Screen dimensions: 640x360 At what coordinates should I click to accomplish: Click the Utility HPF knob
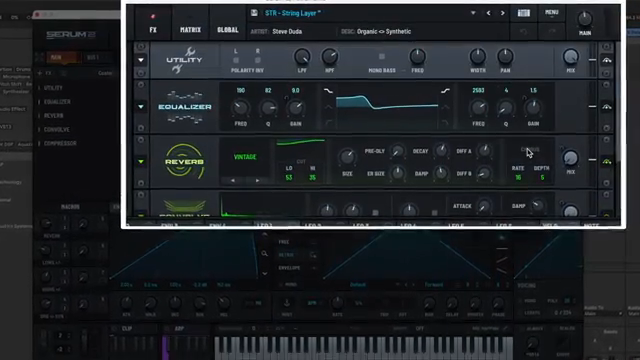(329, 57)
